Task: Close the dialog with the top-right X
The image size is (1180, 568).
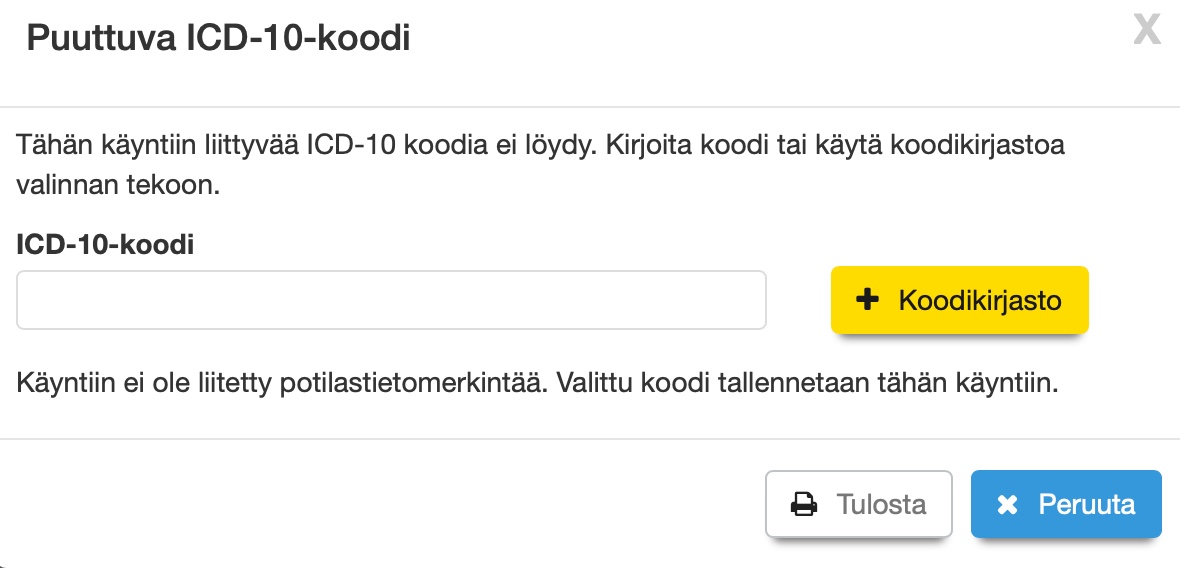Action: click(1146, 31)
